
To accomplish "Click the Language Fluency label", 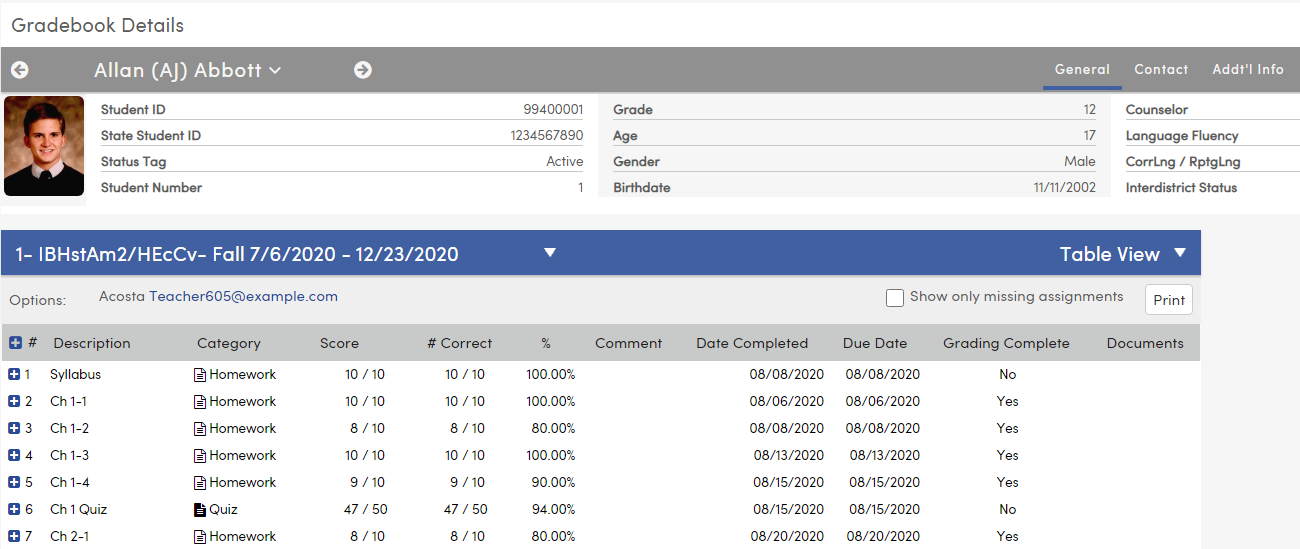I will click(1182, 135).
